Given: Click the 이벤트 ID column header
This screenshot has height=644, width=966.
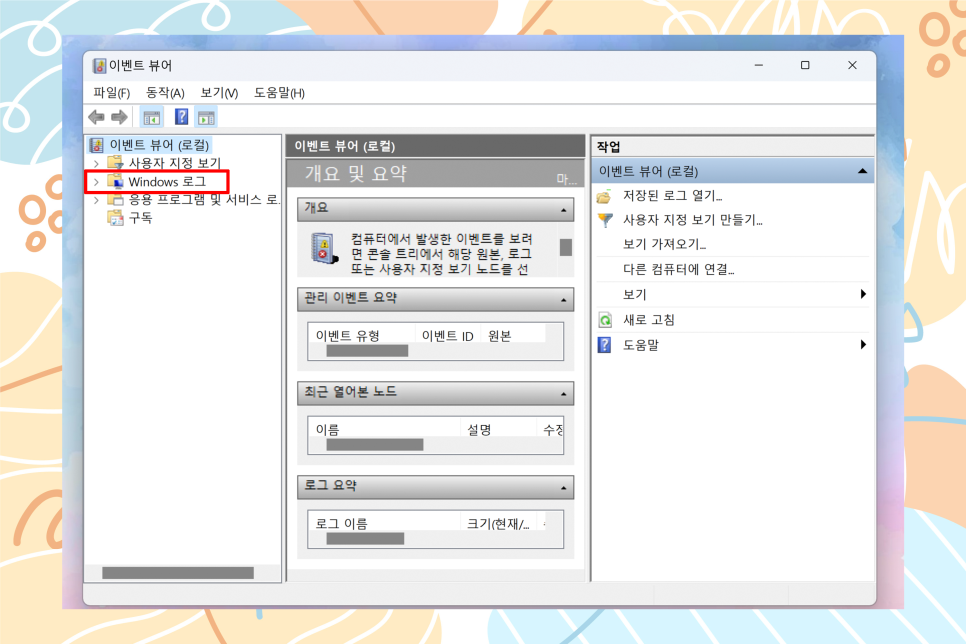Looking at the screenshot, I should point(447,335).
